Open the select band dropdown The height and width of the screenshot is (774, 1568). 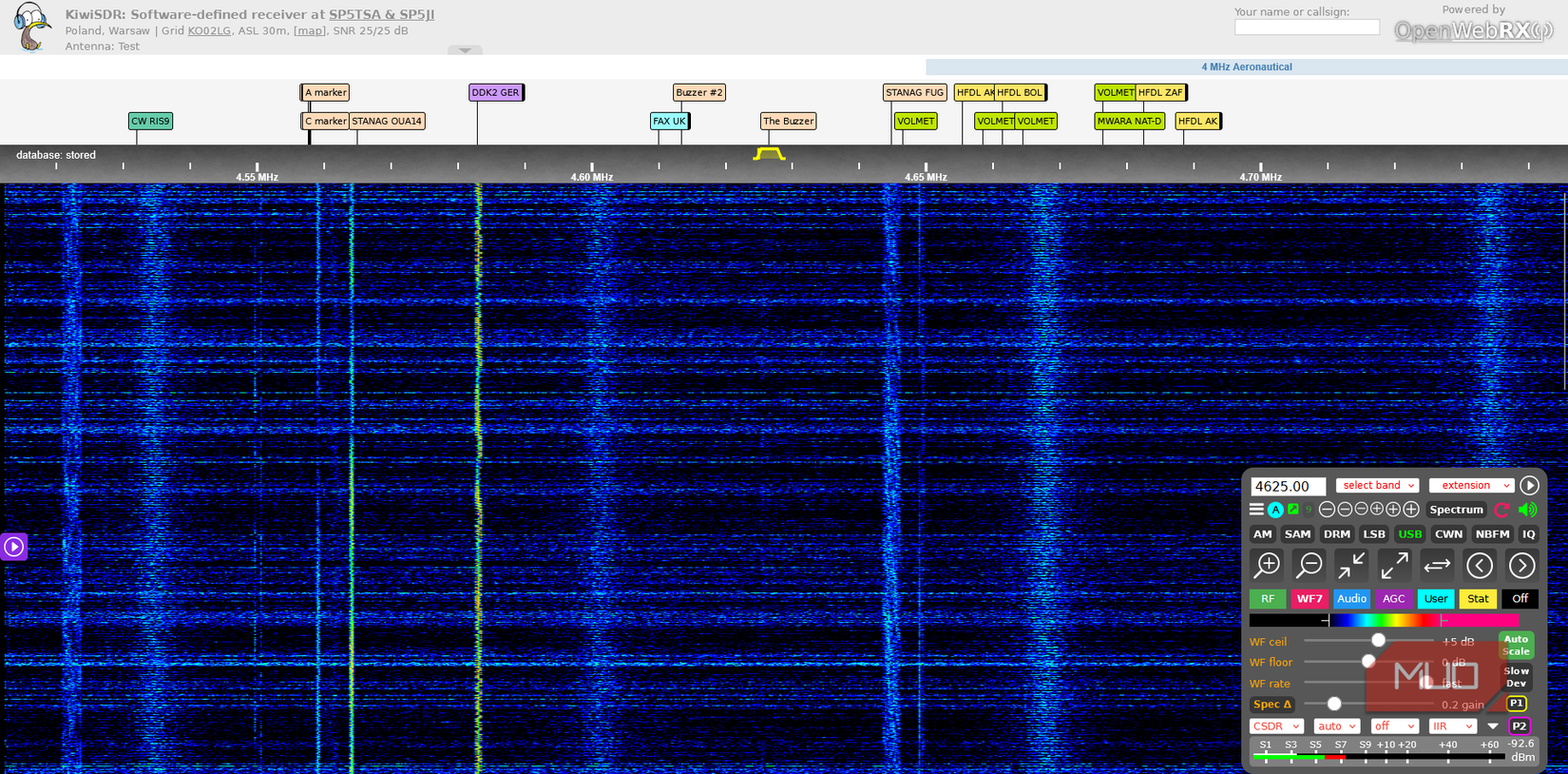(x=1377, y=485)
